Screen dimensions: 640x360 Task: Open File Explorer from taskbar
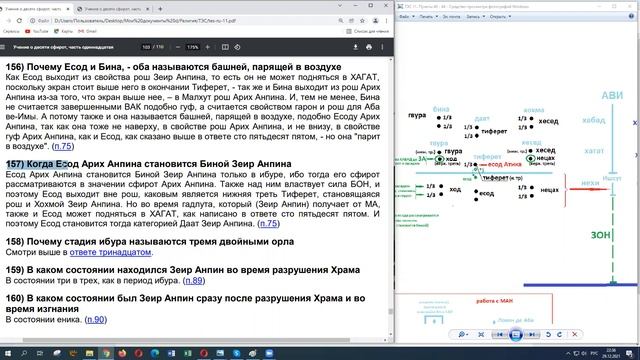coord(89,353)
